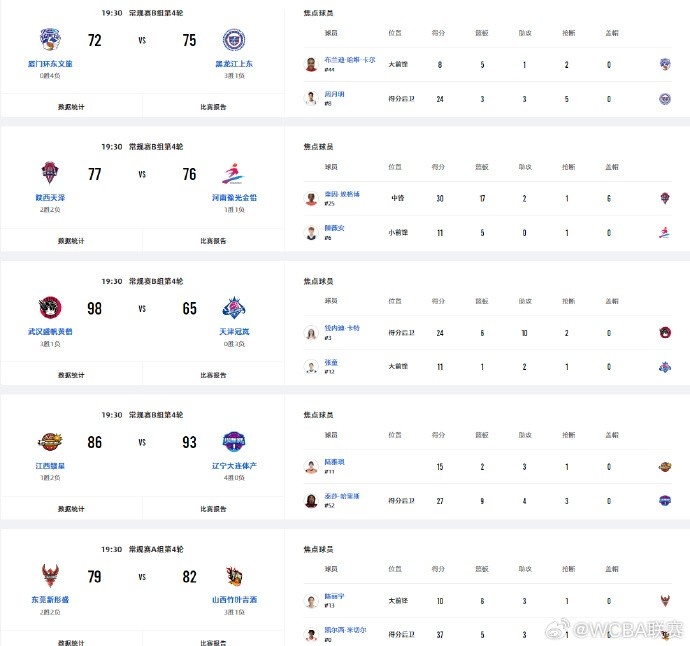The image size is (690, 646).
Task: Open the 武汉盛帆黄鹤 team name link
Action: 50,332
